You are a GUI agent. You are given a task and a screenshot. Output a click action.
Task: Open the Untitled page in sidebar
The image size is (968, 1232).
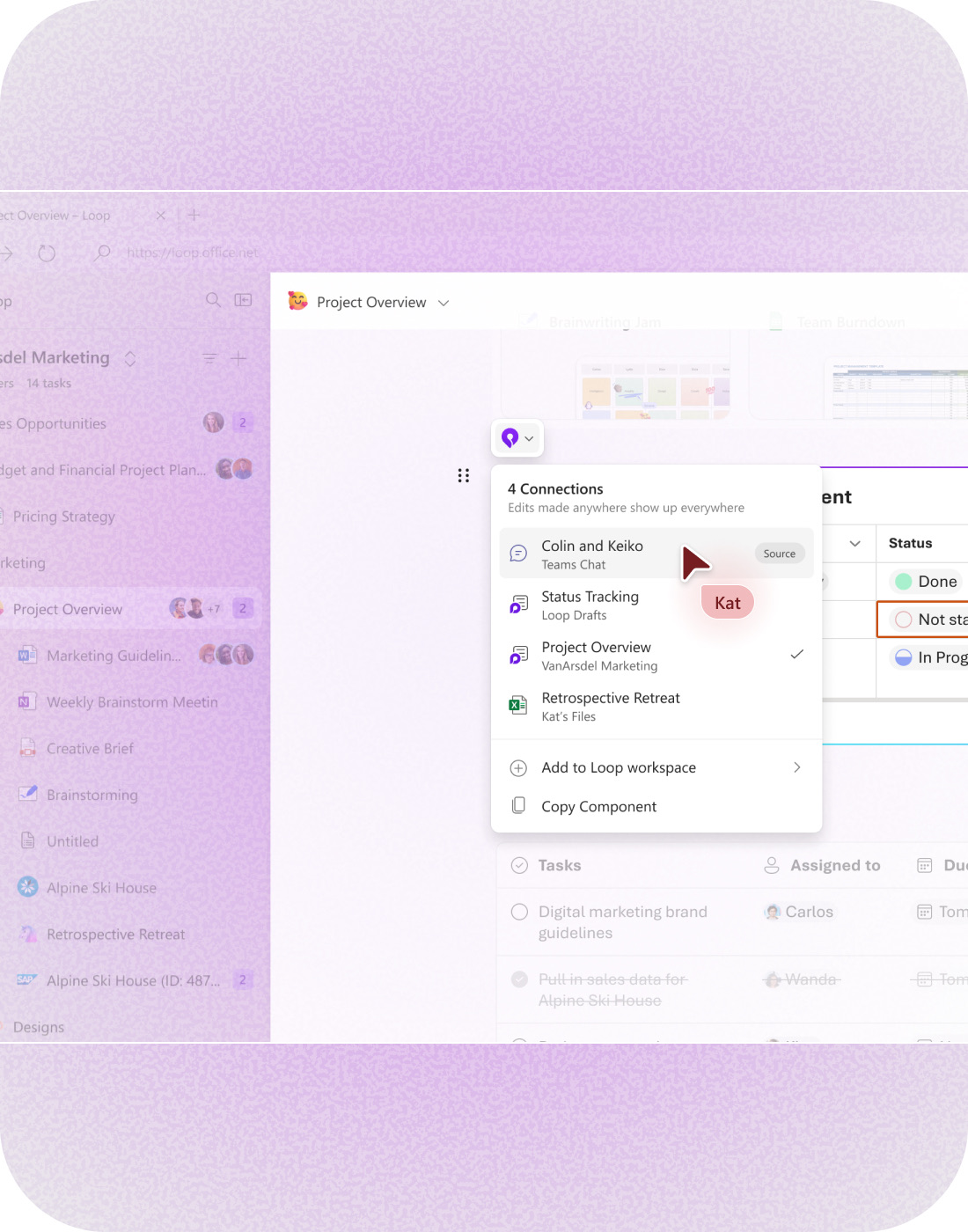pyautogui.click(x=128, y=841)
